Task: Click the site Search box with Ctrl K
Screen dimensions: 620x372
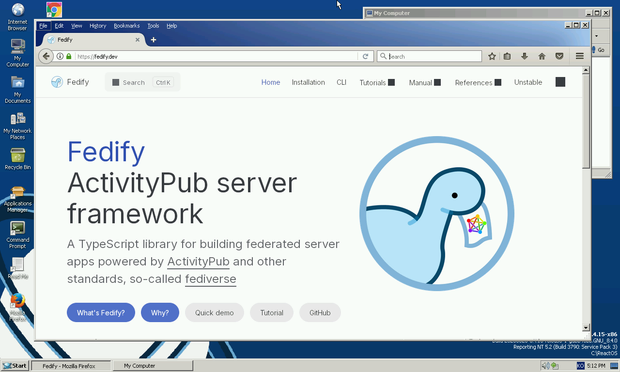Action: (x=143, y=82)
